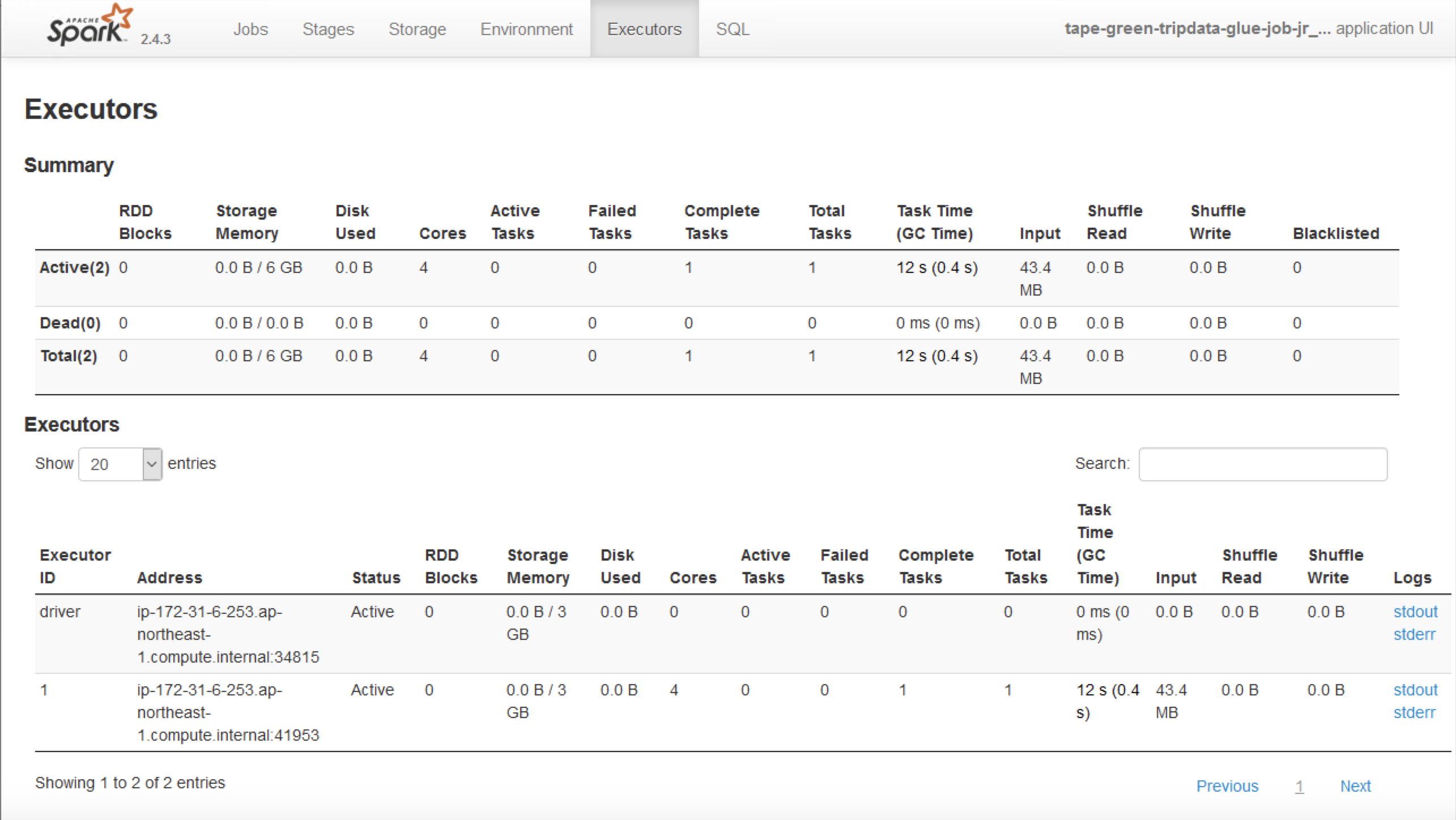Click the Search input field

1263,464
